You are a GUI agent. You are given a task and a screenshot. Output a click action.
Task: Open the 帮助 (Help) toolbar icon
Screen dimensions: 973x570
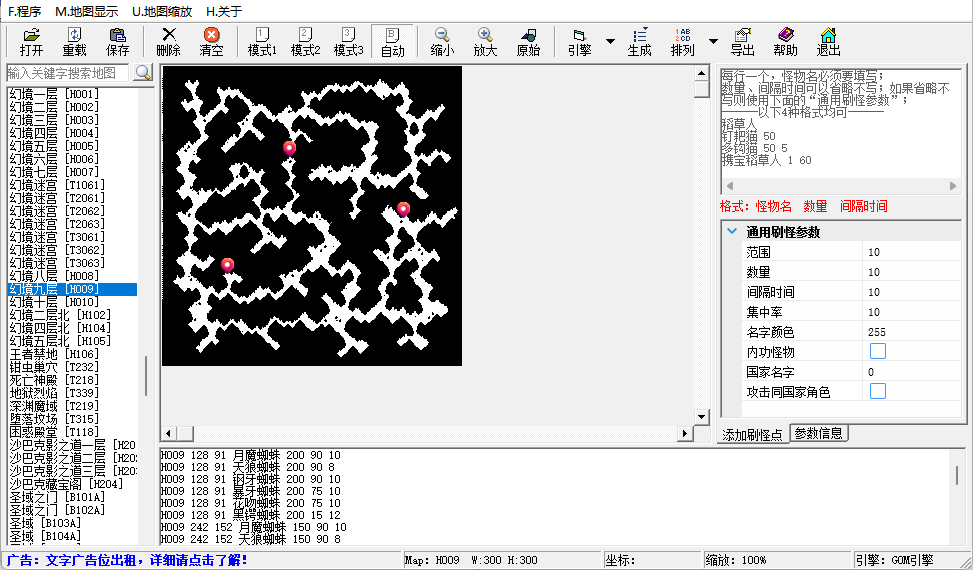(x=785, y=42)
